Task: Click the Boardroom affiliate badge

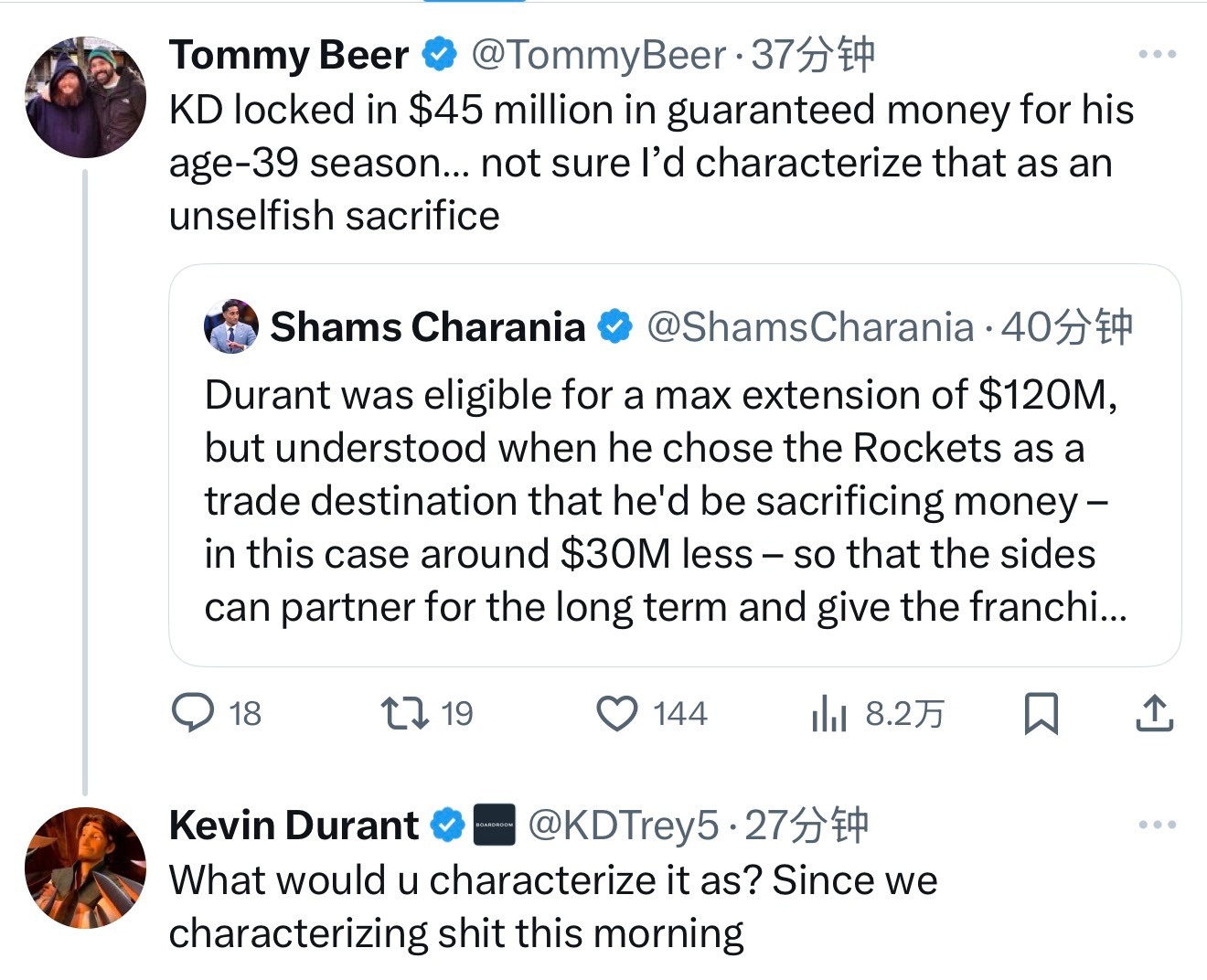Action: [x=495, y=825]
